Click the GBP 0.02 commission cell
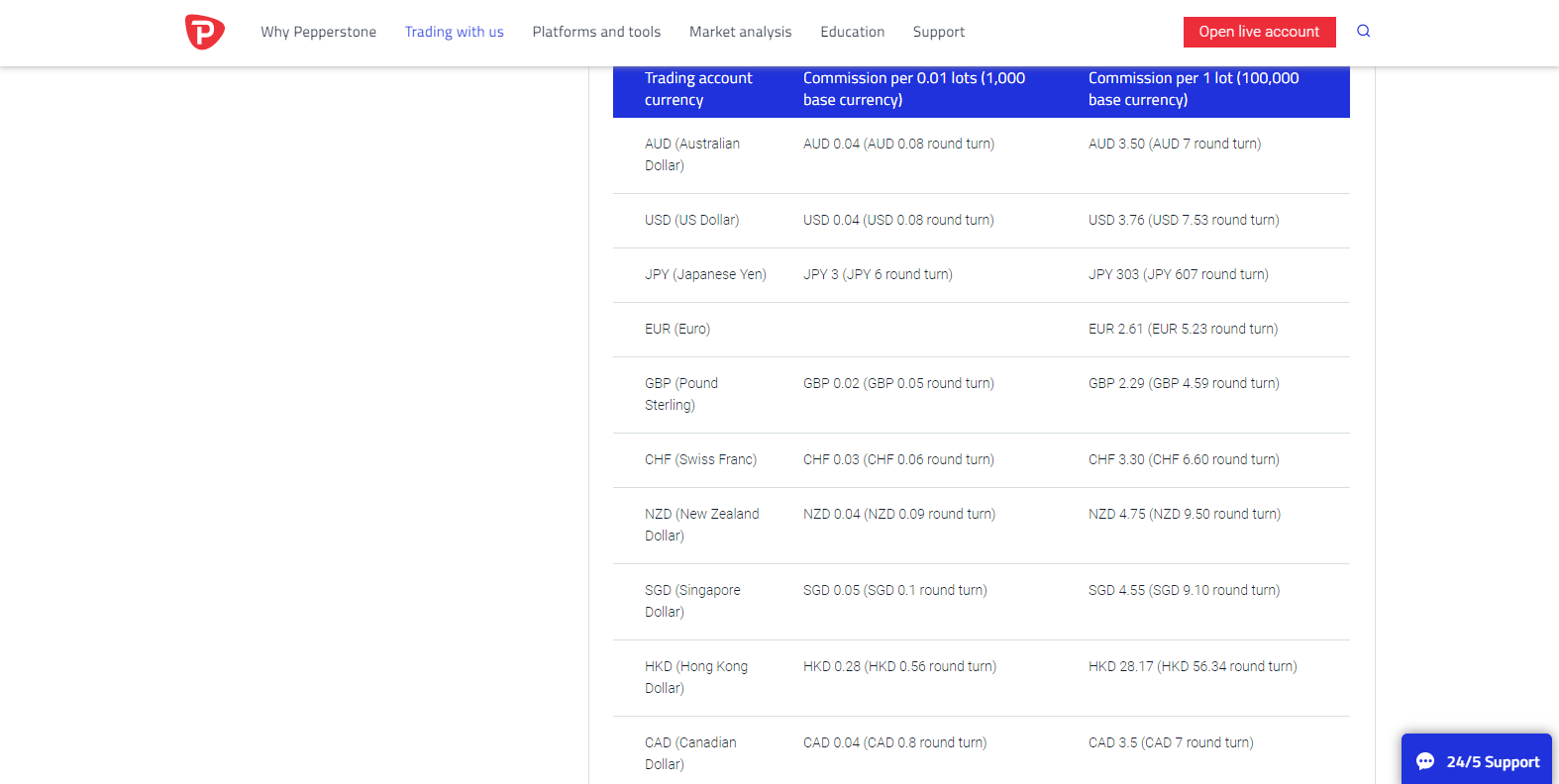 coord(898,383)
